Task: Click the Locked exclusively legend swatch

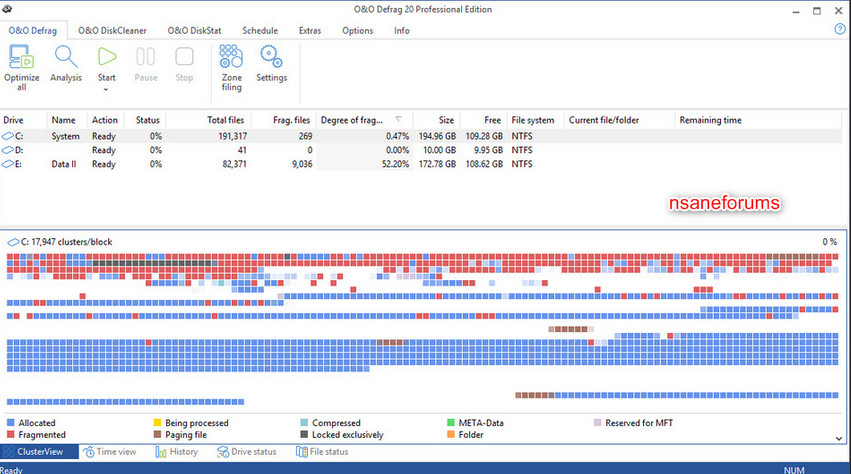Action: point(304,434)
